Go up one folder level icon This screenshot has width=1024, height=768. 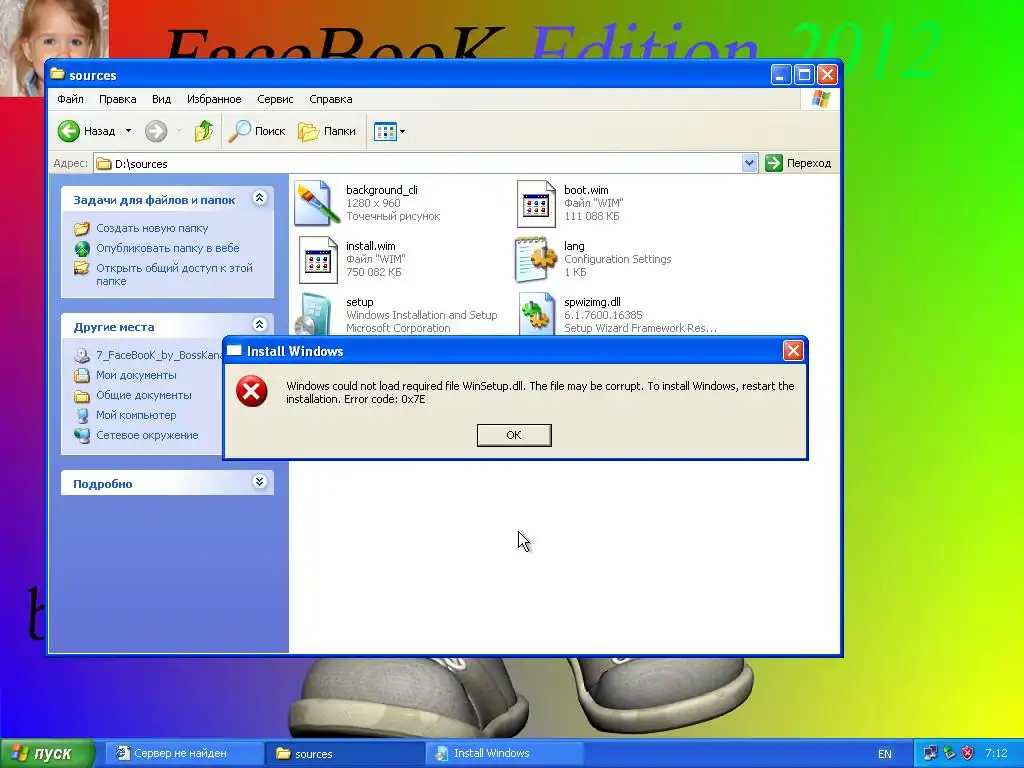pyautogui.click(x=204, y=131)
